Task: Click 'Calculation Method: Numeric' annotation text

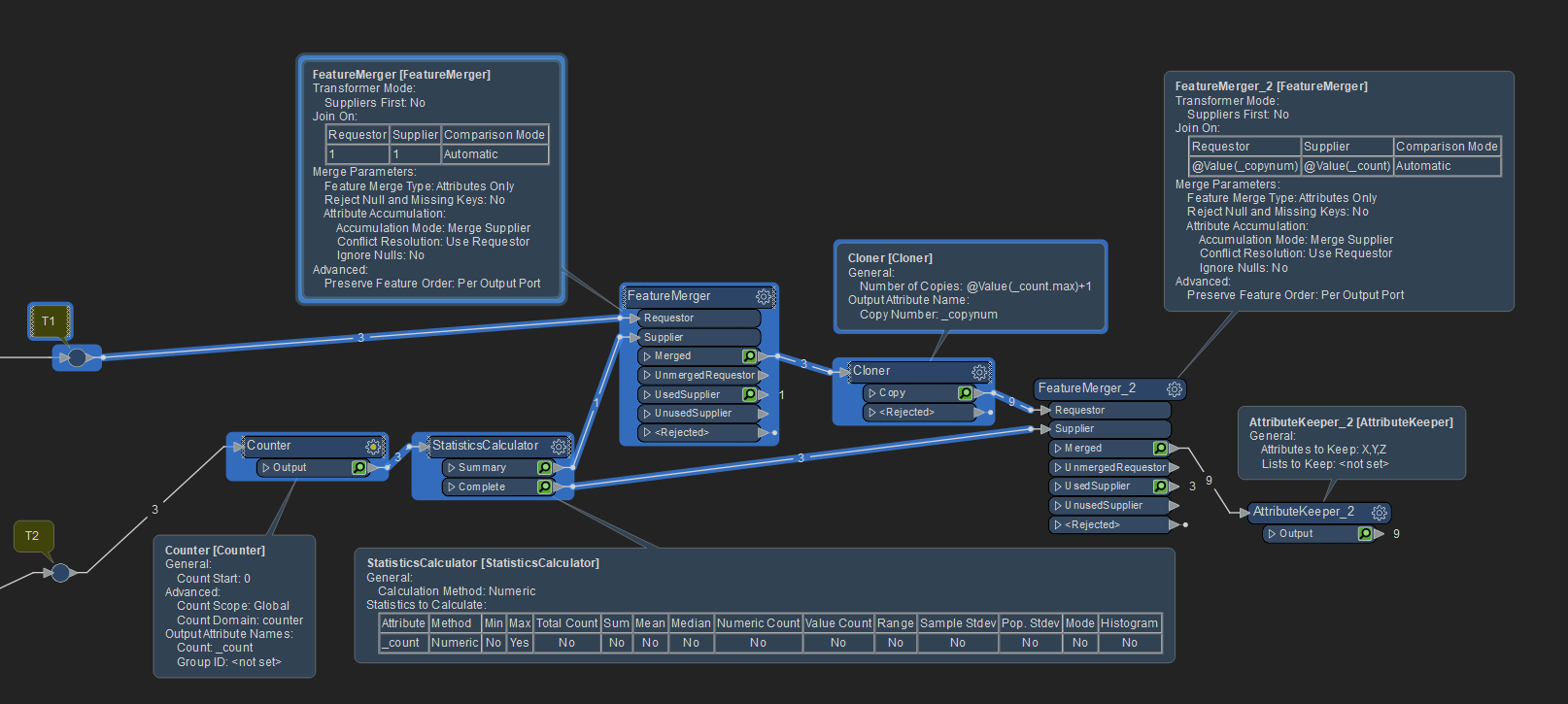Action: 457,591
